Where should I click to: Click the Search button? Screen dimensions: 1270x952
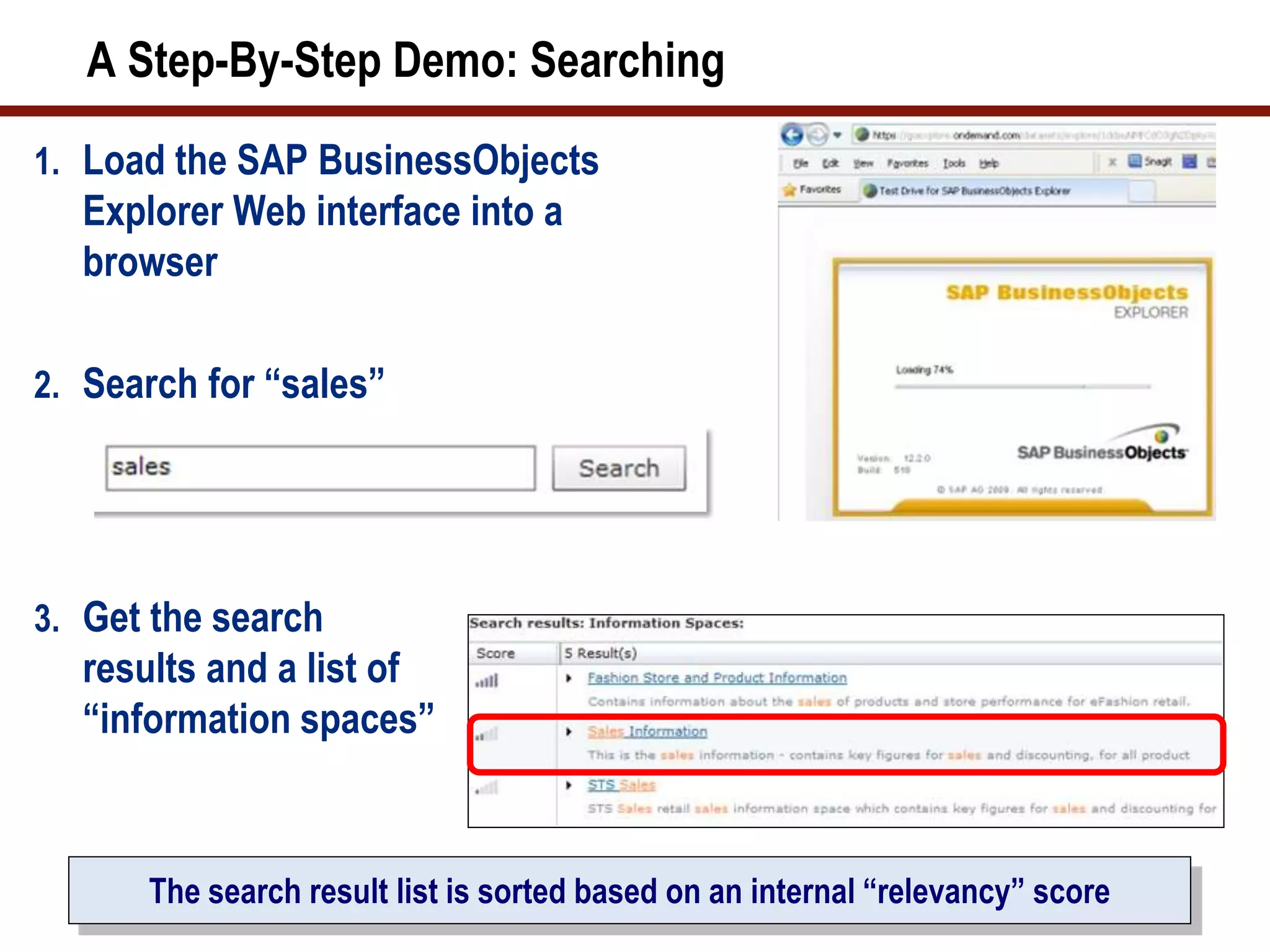[619, 468]
